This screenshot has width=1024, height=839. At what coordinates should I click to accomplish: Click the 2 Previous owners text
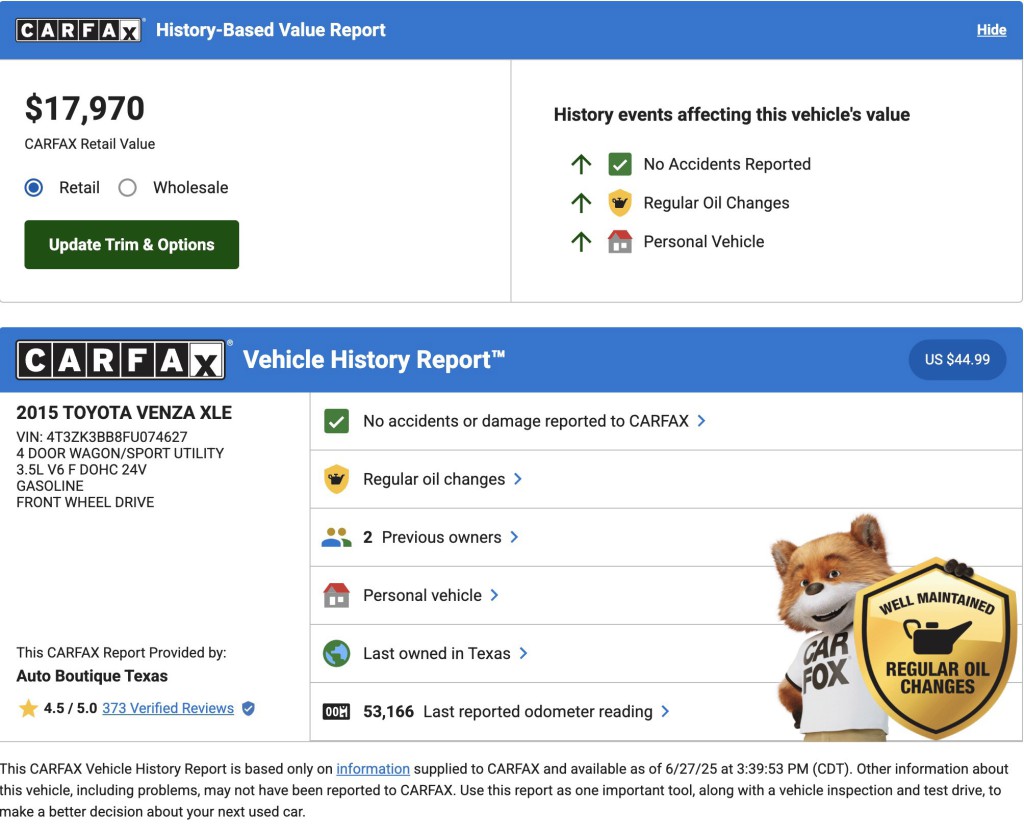click(x=432, y=537)
